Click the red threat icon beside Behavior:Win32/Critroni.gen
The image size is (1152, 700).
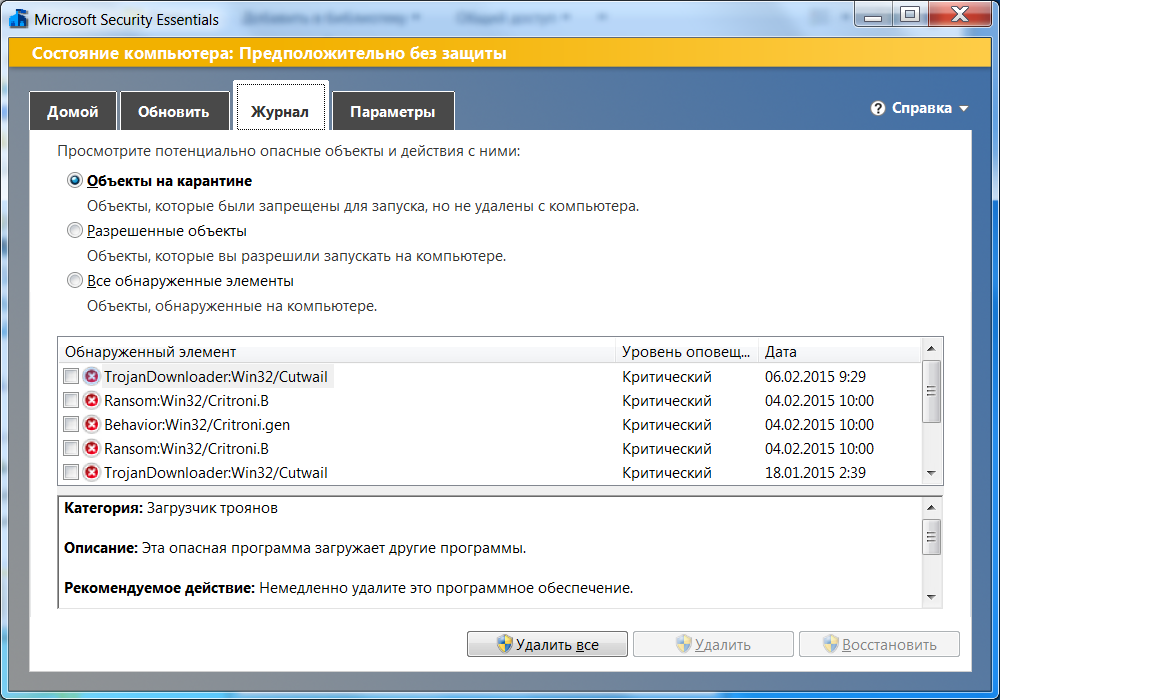[91, 425]
